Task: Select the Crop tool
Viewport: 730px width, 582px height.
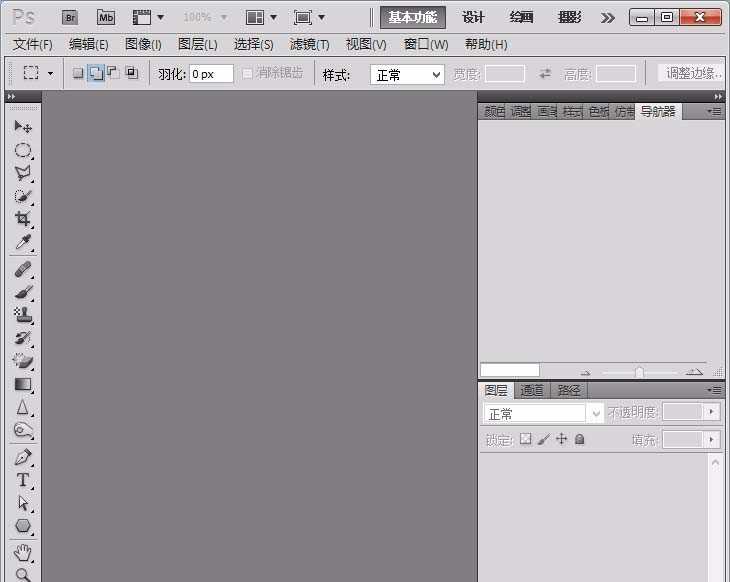Action: pyautogui.click(x=23, y=218)
